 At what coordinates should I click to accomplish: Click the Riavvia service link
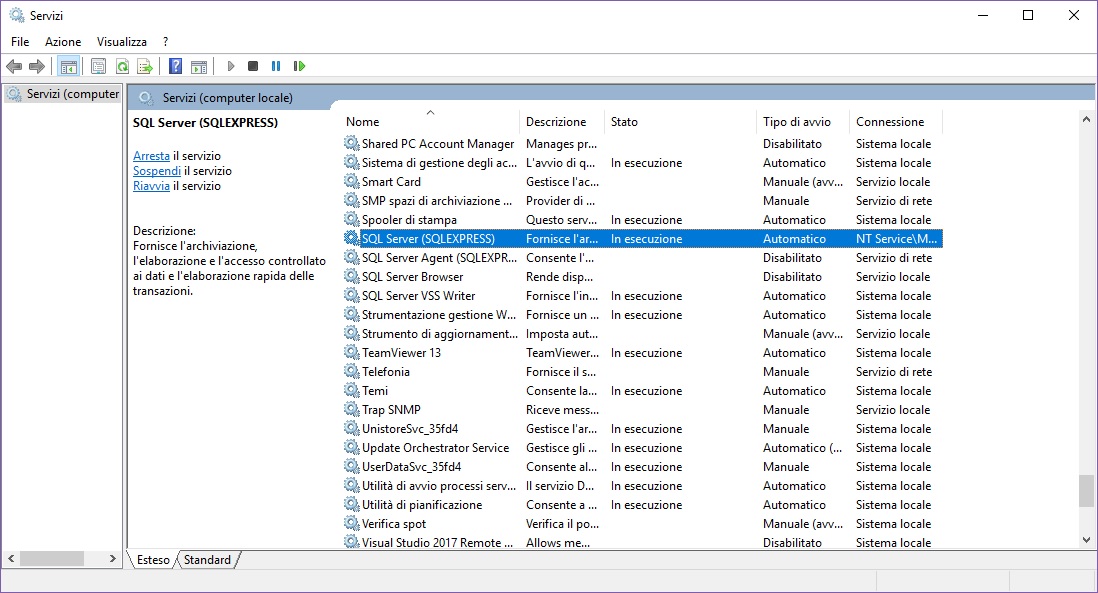pyautogui.click(x=151, y=186)
